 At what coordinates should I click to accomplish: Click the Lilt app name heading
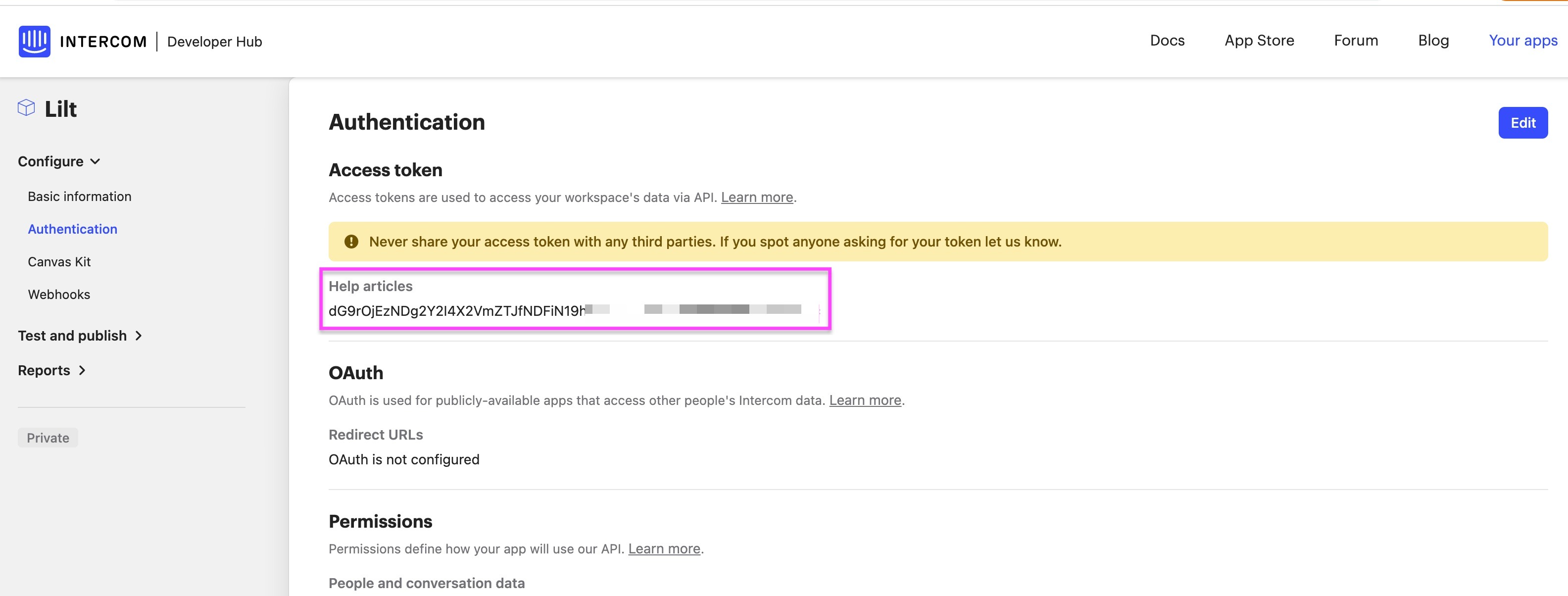point(61,109)
